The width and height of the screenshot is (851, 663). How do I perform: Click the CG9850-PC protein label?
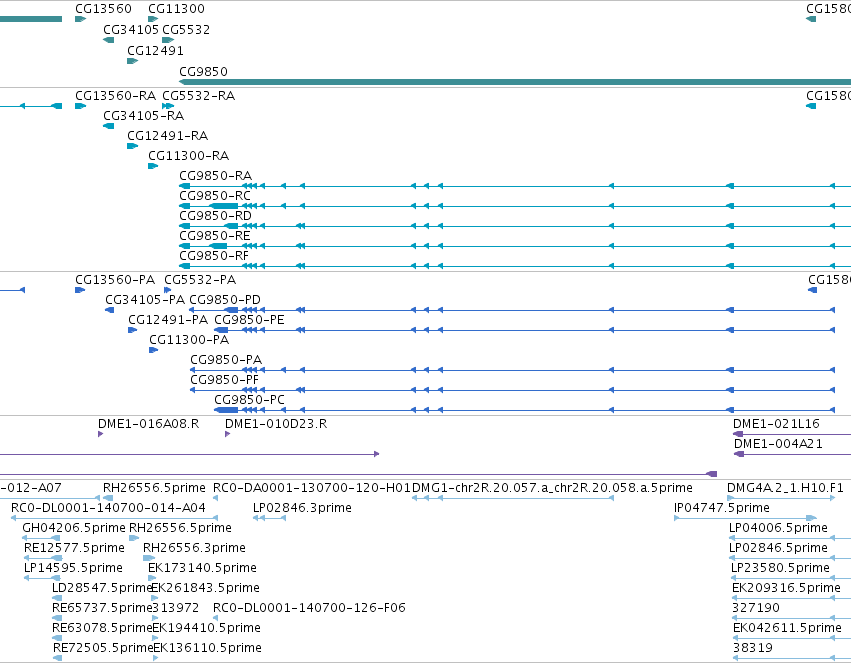249,400
